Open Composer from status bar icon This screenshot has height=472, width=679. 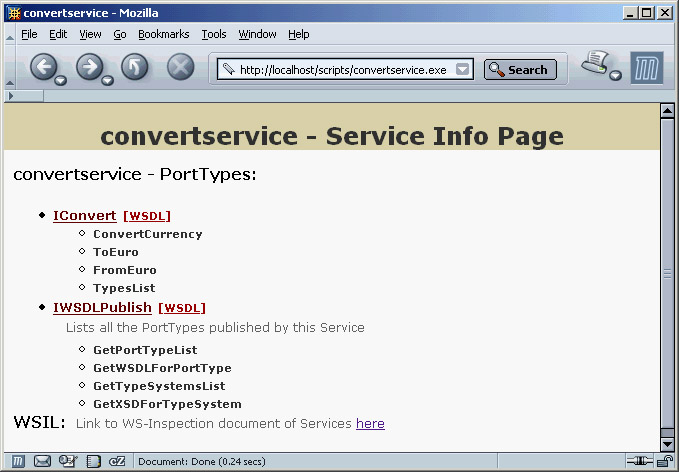coord(68,461)
